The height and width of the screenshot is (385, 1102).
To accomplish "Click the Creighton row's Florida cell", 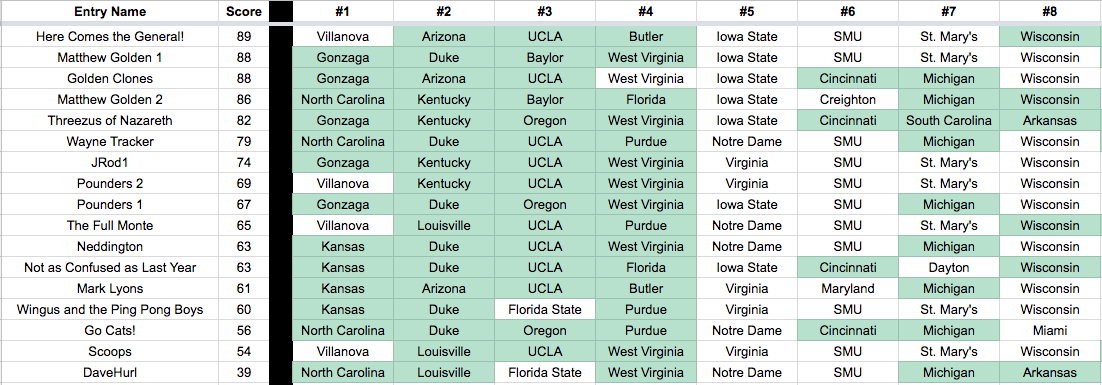I will pos(646,100).
